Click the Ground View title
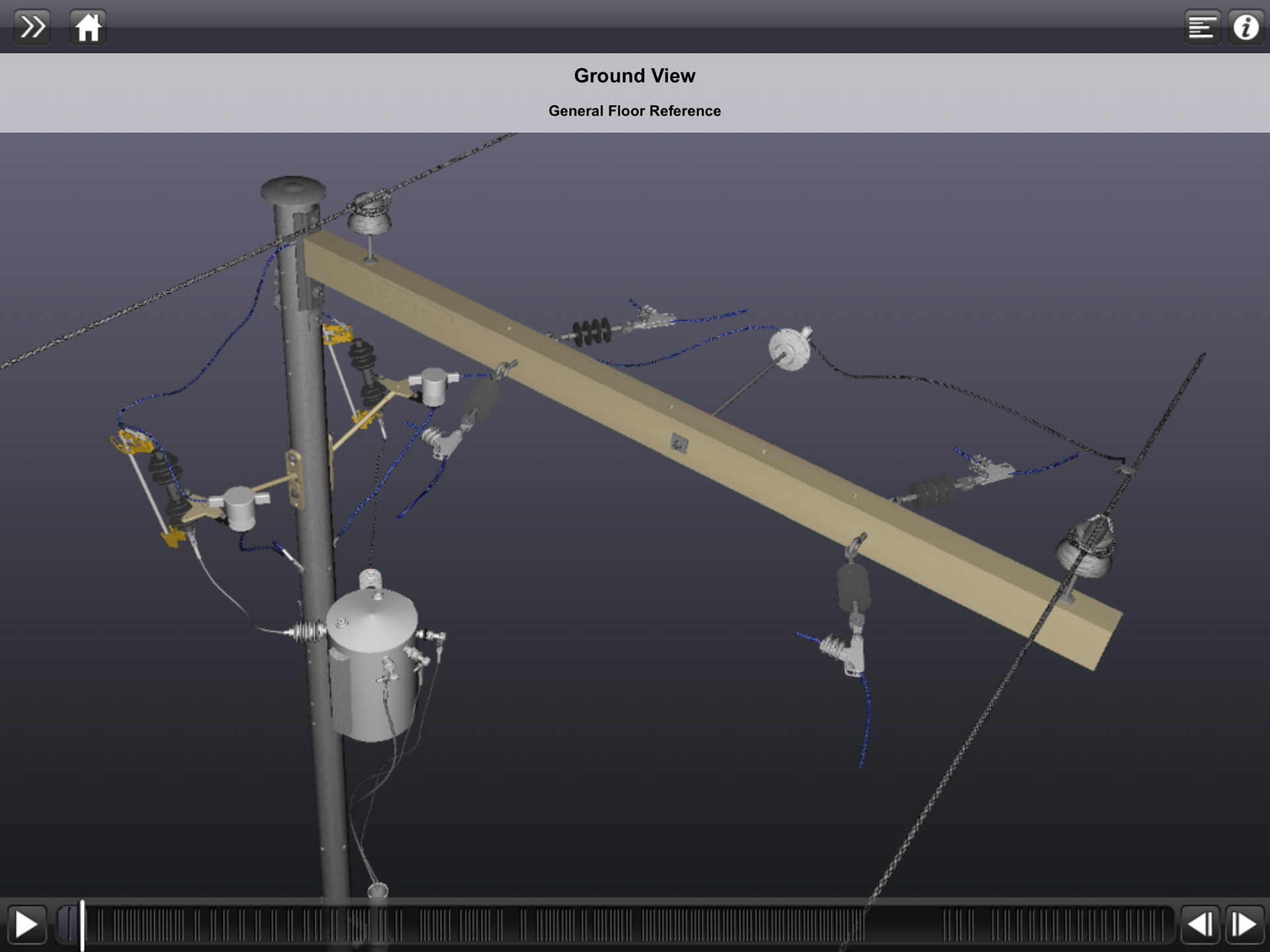The width and height of the screenshot is (1270, 952). [634, 76]
